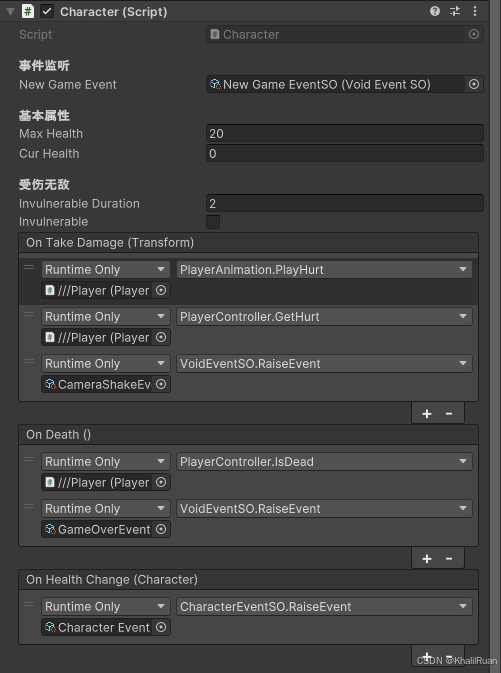
Task: Open the PlayerController.IsDead function dropdown
Action: [x=324, y=461]
